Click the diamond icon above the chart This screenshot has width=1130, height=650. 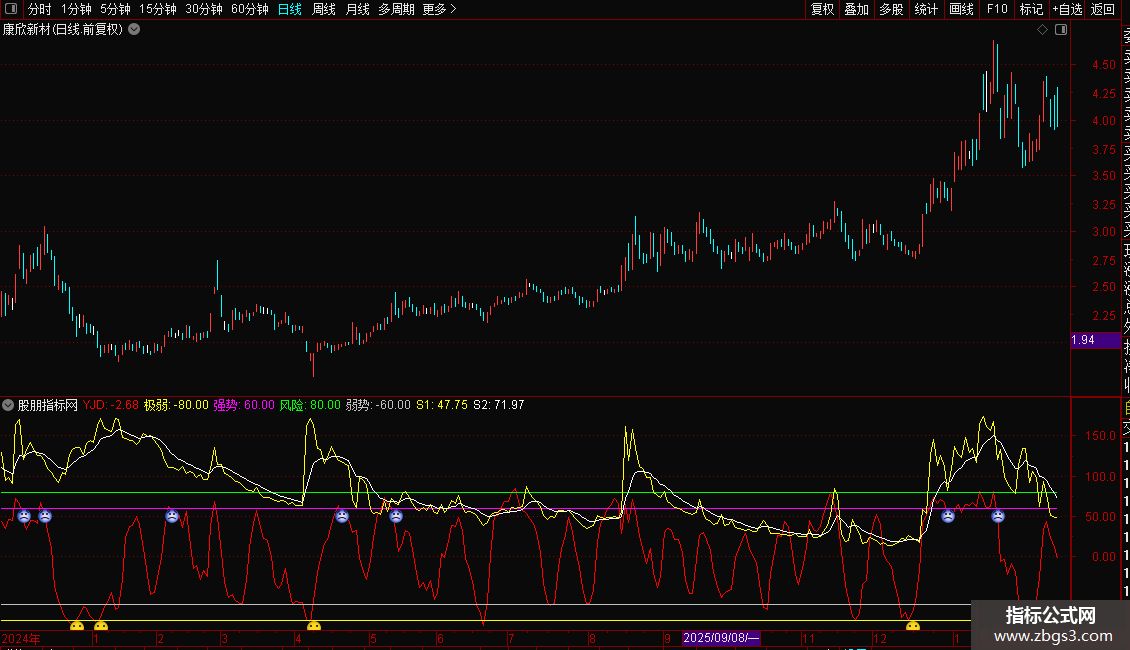[x=1042, y=30]
